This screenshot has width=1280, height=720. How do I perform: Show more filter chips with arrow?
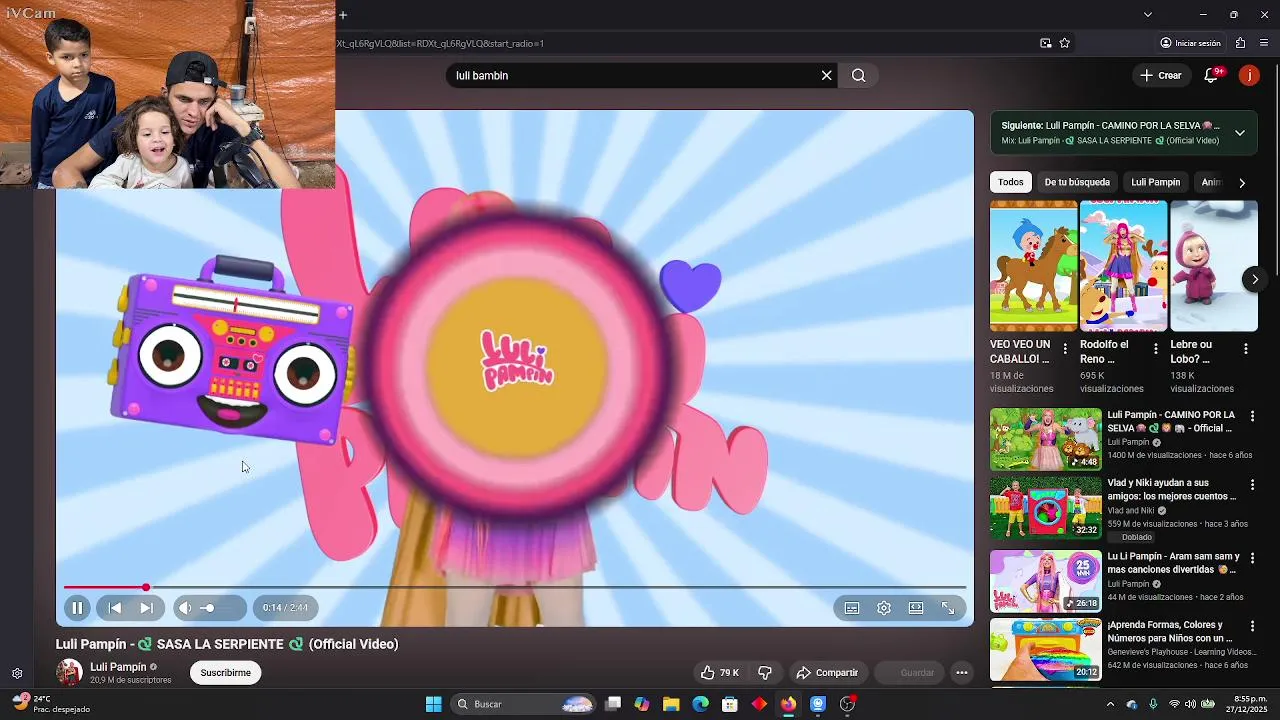click(1242, 183)
